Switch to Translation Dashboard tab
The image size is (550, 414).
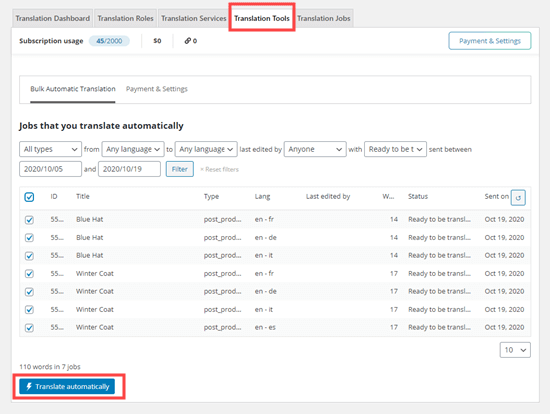pos(53,18)
